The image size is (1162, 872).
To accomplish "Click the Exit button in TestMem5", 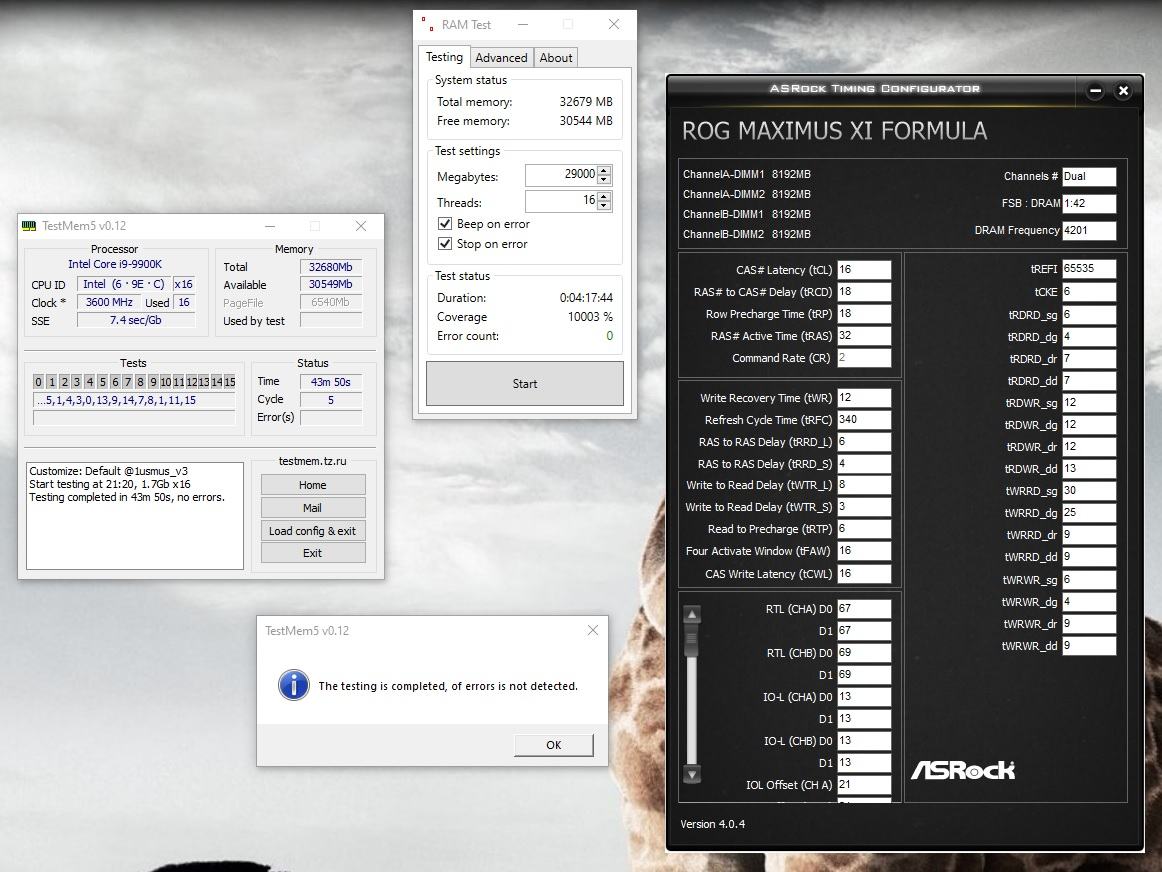I will (x=313, y=553).
